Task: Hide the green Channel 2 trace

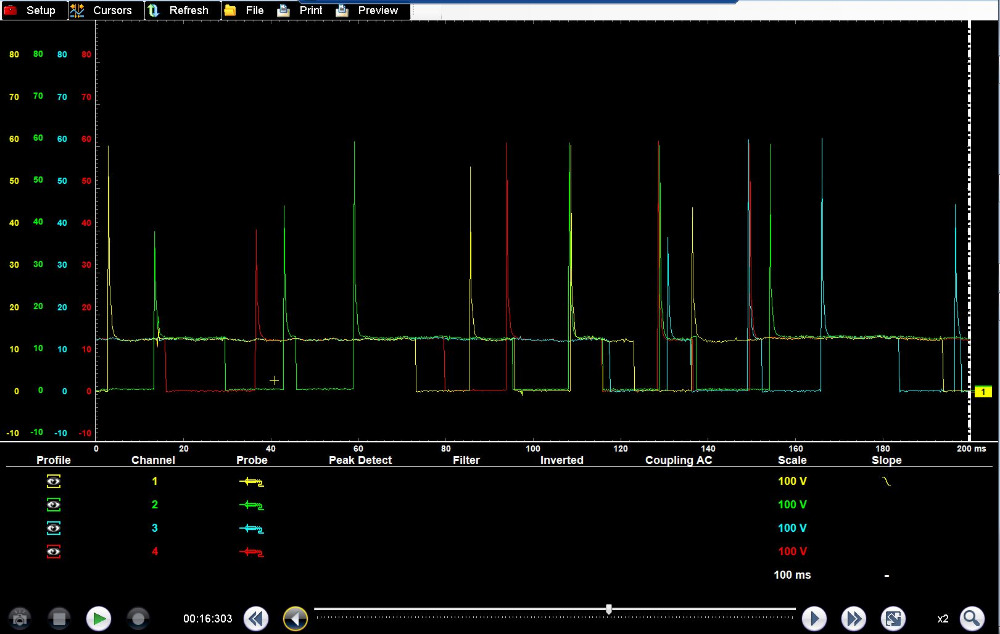Action: [x=54, y=505]
